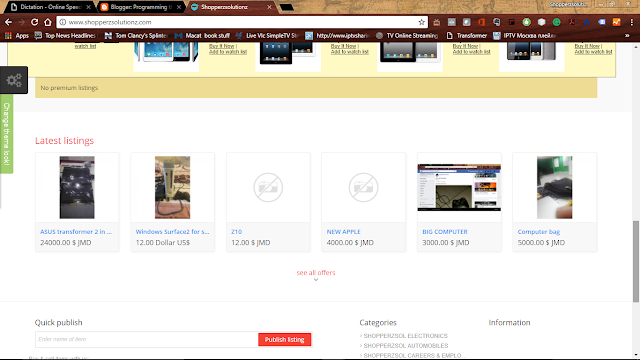Open the IPTV Москва bookmark
Screen dimensions: 640x360
click(524, 36)
